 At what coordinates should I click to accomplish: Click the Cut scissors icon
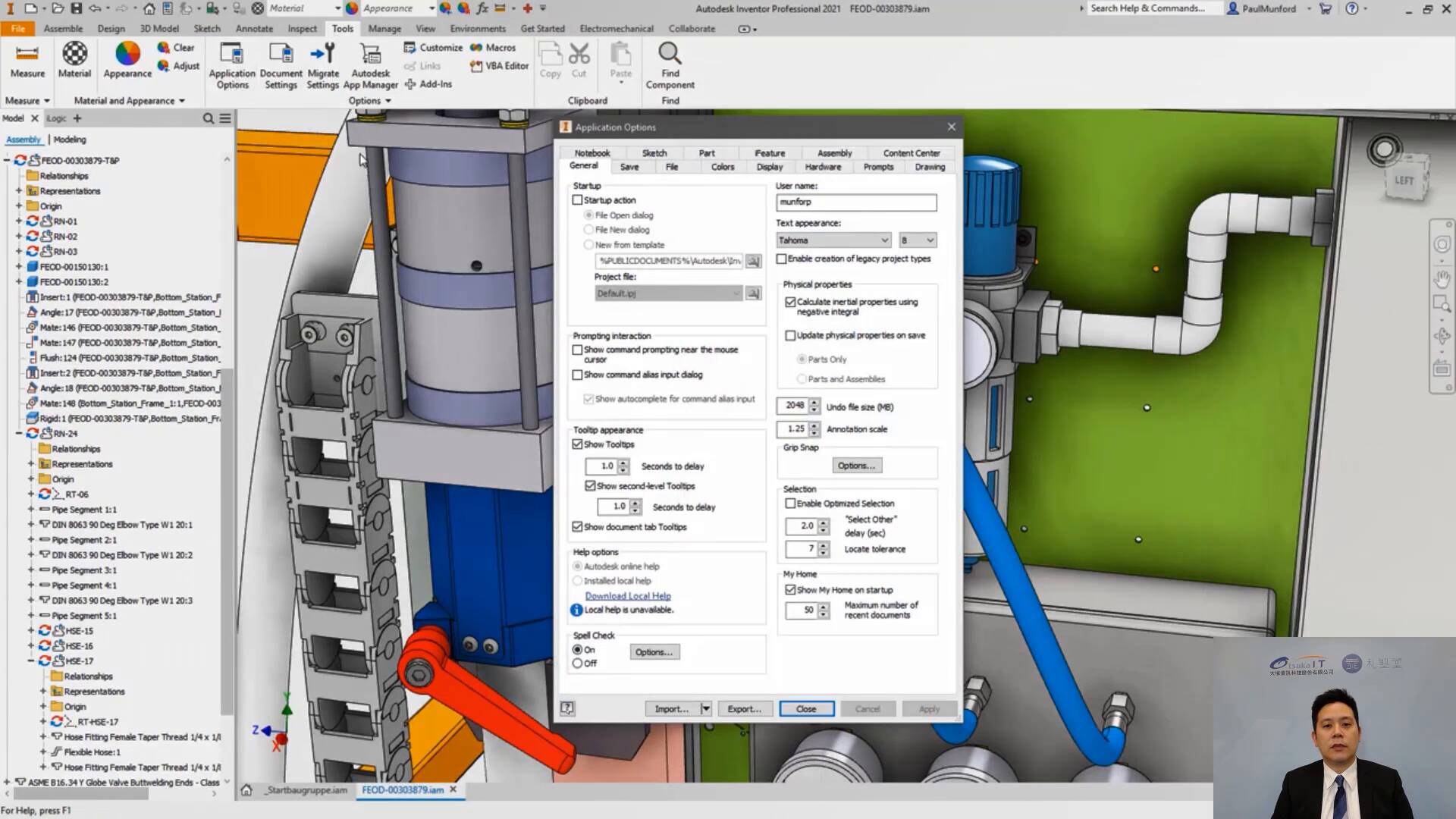tap(579, 53)
